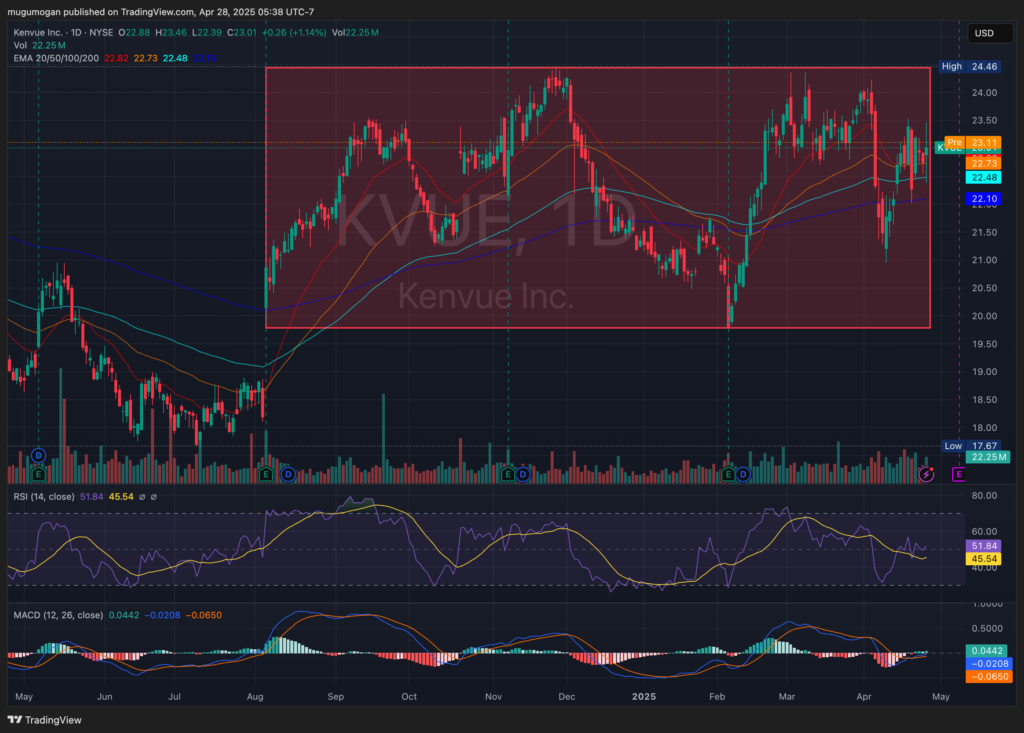Viewport: 1024px width, 733px height.
Task: Click the first ∅ symbol in RSI legend
Action: click(x=142, y=497)
